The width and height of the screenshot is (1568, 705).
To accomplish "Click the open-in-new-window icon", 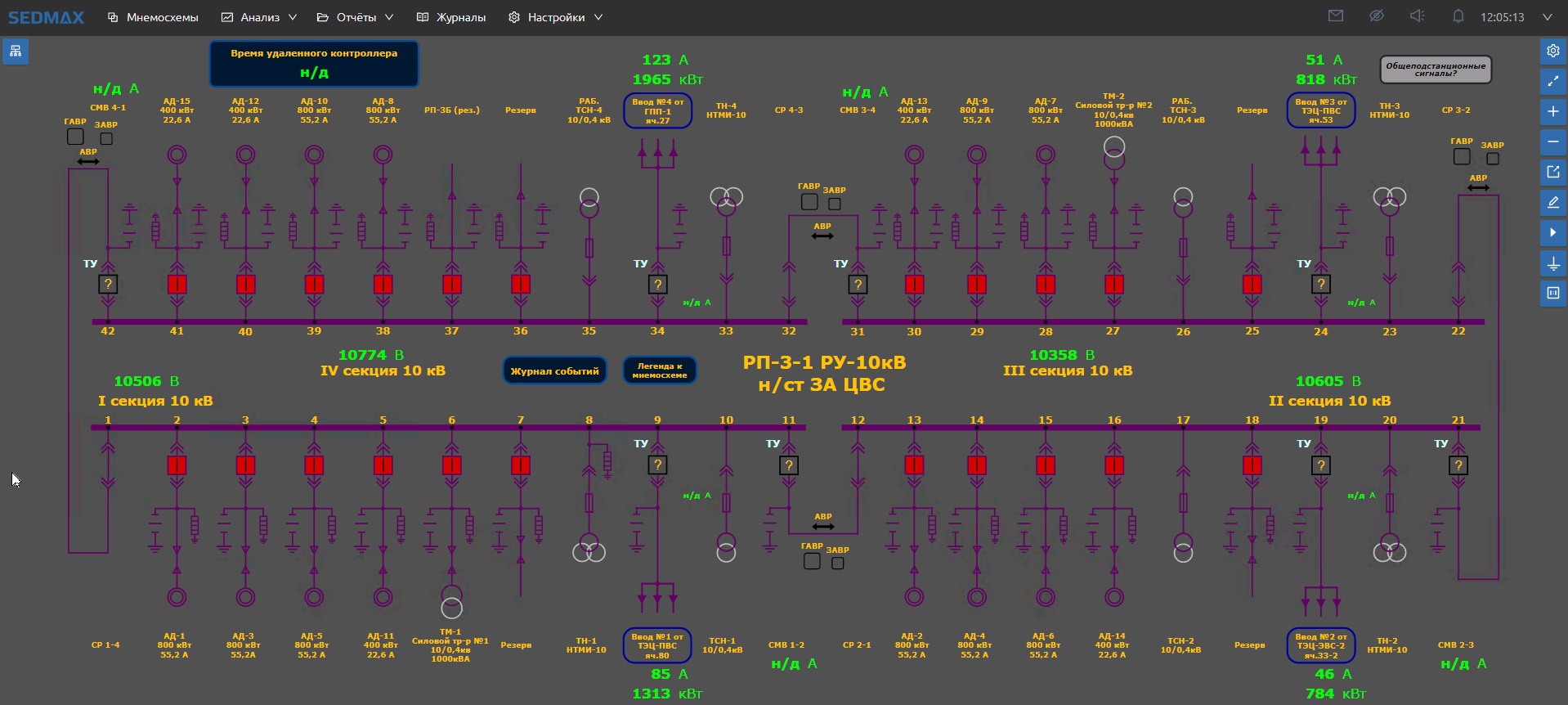I will click(1552, 172).
